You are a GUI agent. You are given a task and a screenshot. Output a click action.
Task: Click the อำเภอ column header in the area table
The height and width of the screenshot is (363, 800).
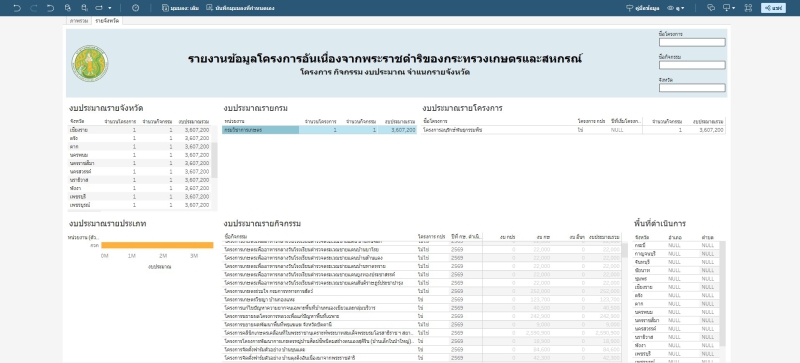point(674,237)
